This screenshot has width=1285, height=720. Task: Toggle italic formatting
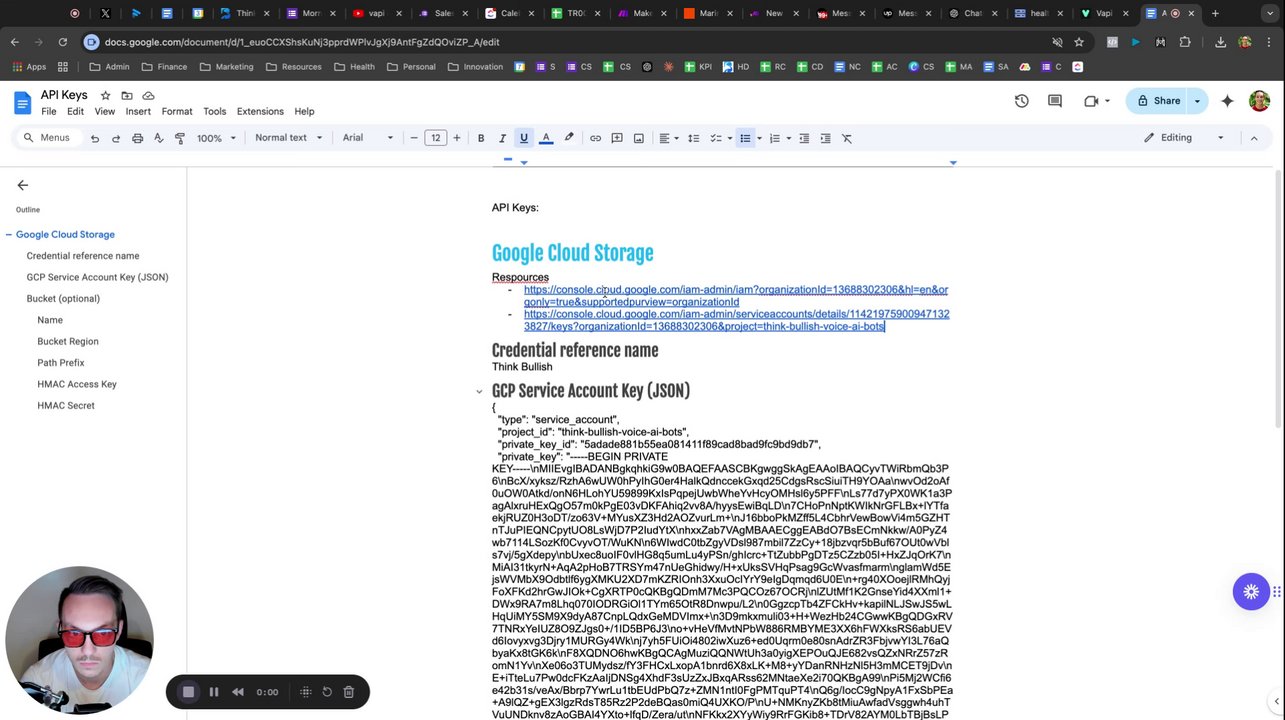[502, 138]
